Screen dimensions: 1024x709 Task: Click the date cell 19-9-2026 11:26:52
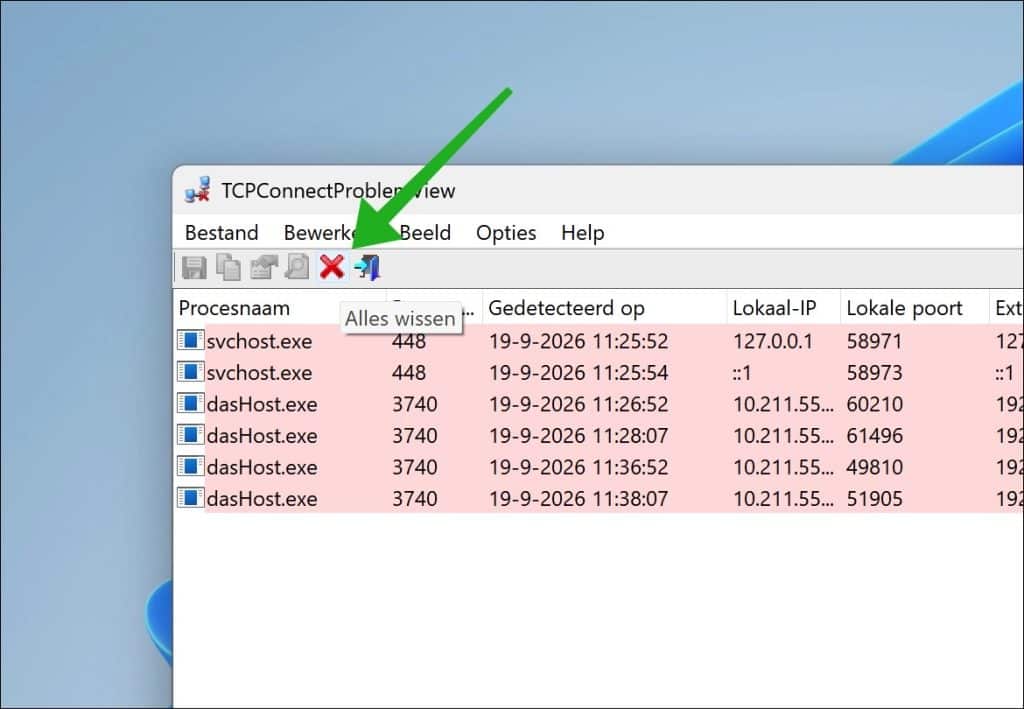pos(579,403)
